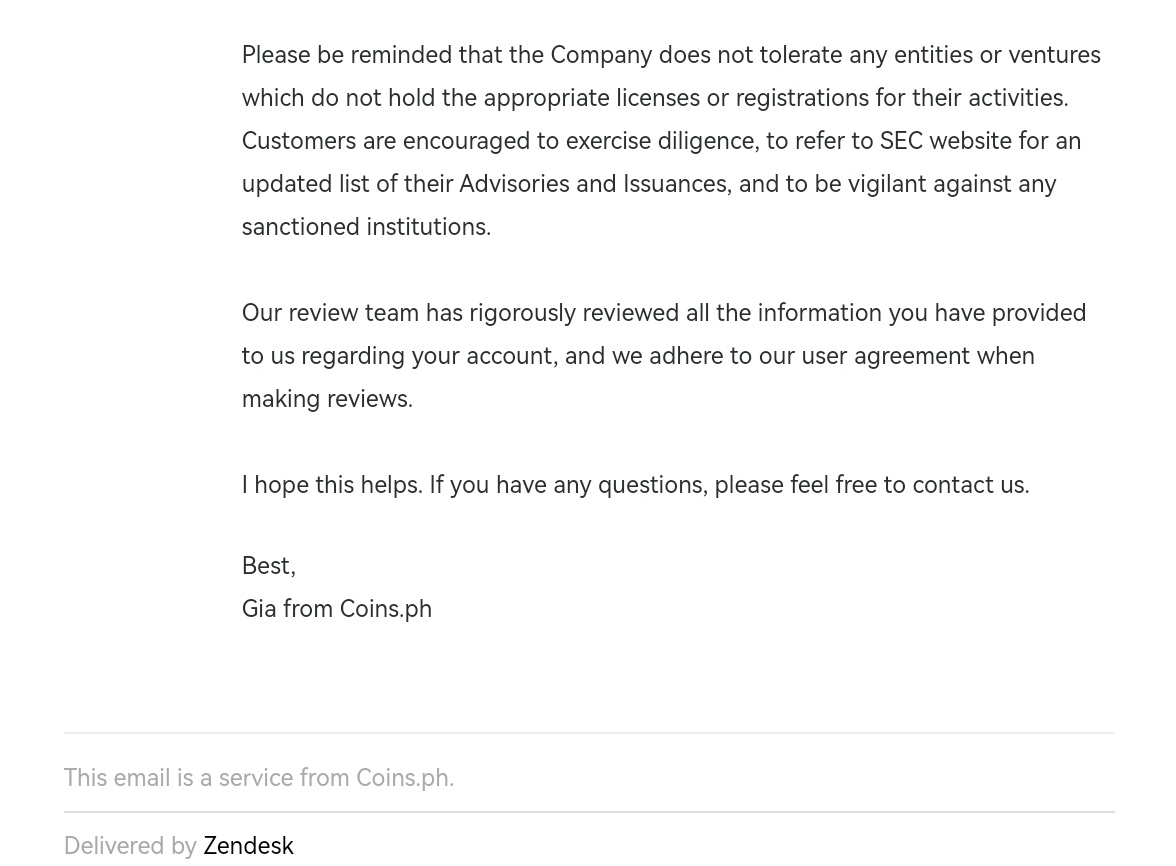Click the words "contact us" in the email
This screenshot has width=1176, height=866.
tap(968, 485)
